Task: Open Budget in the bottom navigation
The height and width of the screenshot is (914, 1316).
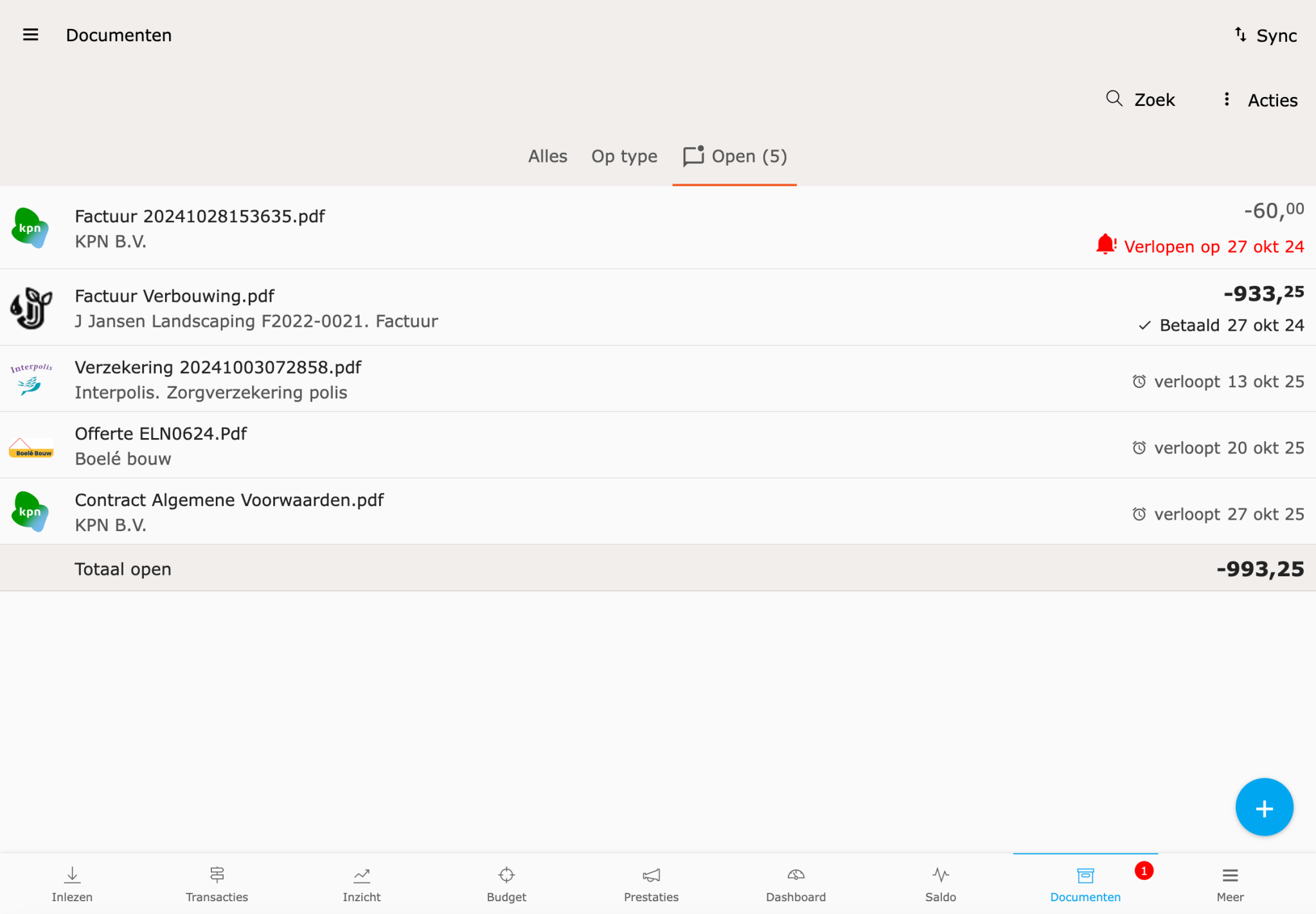Action: point(506,884)
